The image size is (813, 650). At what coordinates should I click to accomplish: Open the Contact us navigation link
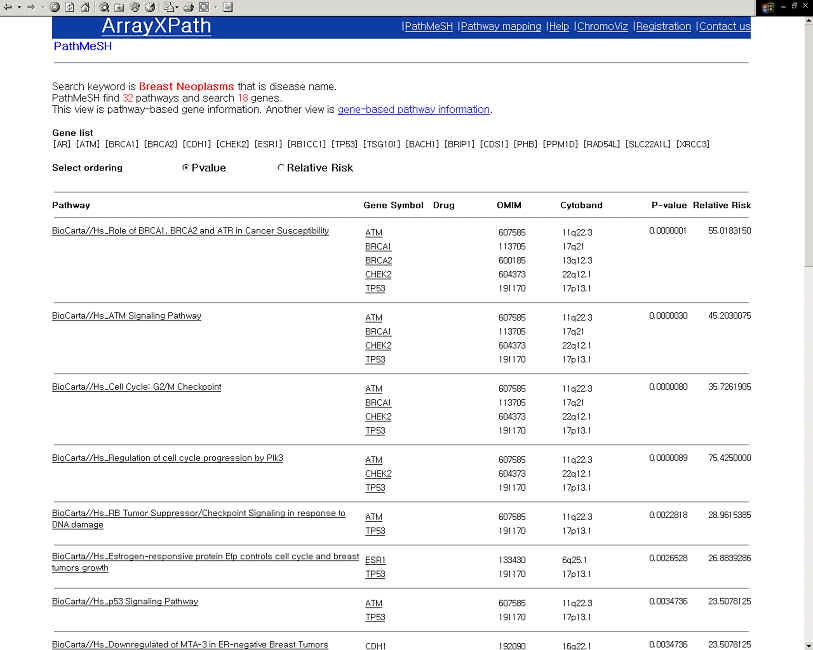coord(724,26)
